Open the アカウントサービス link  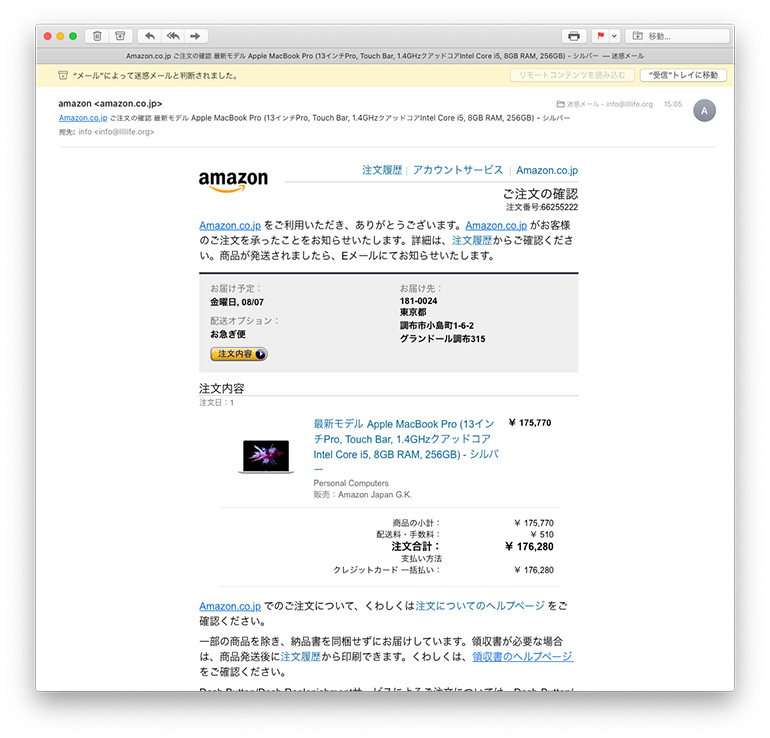coord(458,171)
